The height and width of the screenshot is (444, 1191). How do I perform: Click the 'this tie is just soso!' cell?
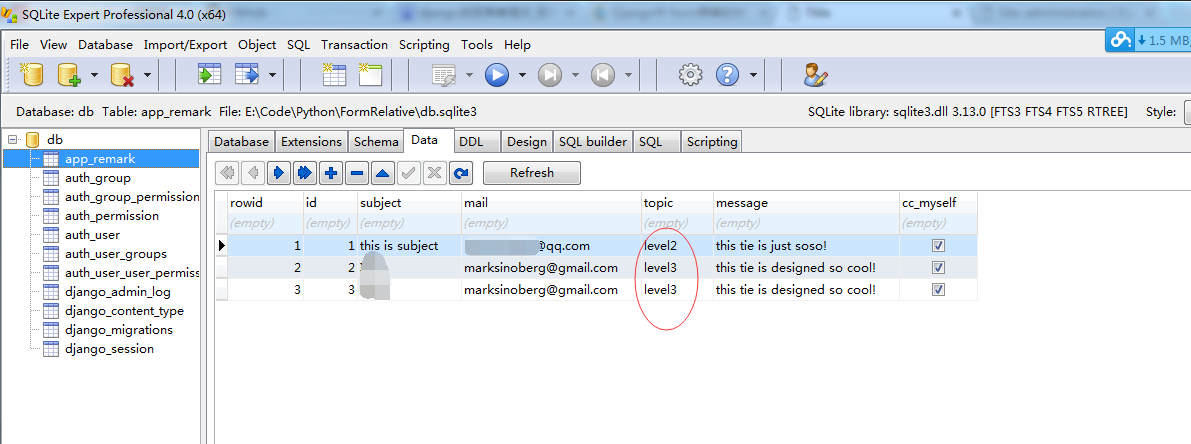tap(807, 246)
